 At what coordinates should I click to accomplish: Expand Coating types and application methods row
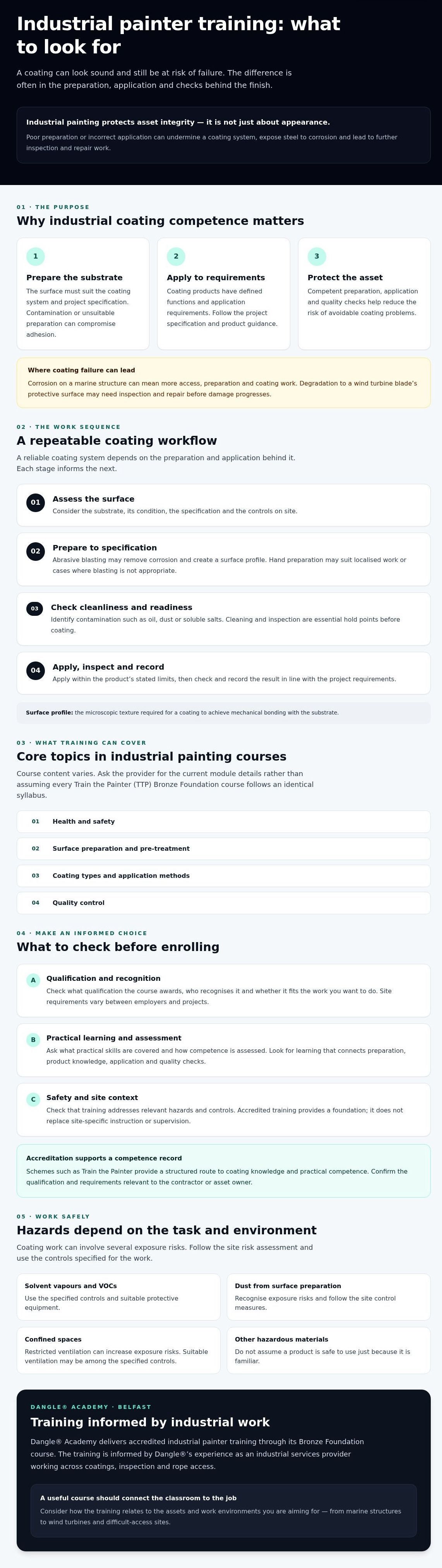(x=223, y=876)
